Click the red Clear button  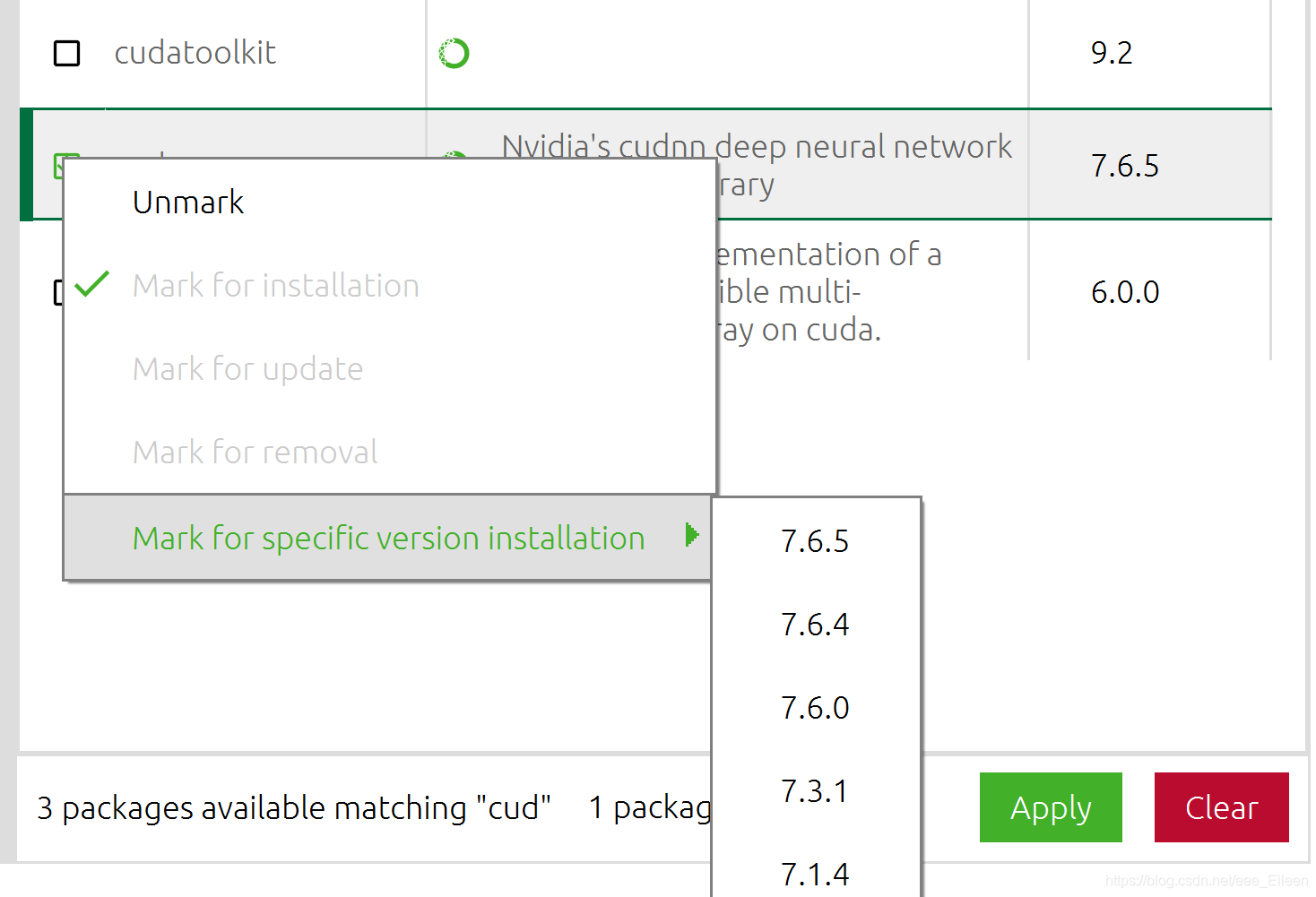(1222, 807)
